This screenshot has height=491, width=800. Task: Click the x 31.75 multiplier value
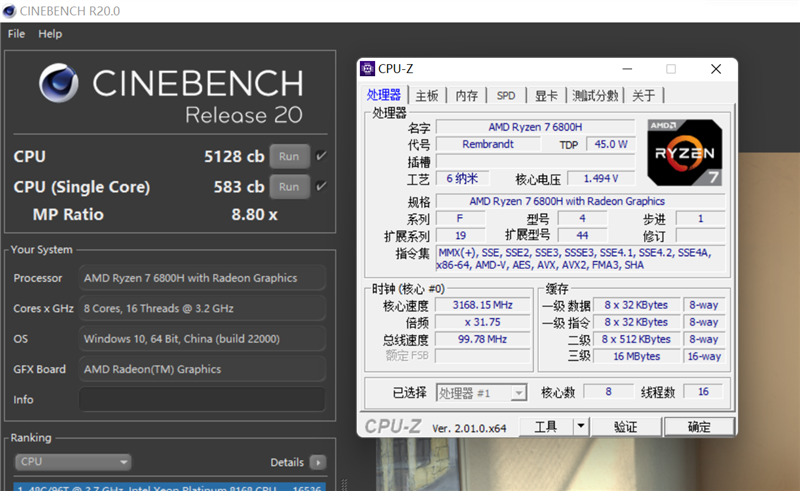[482, 322]
